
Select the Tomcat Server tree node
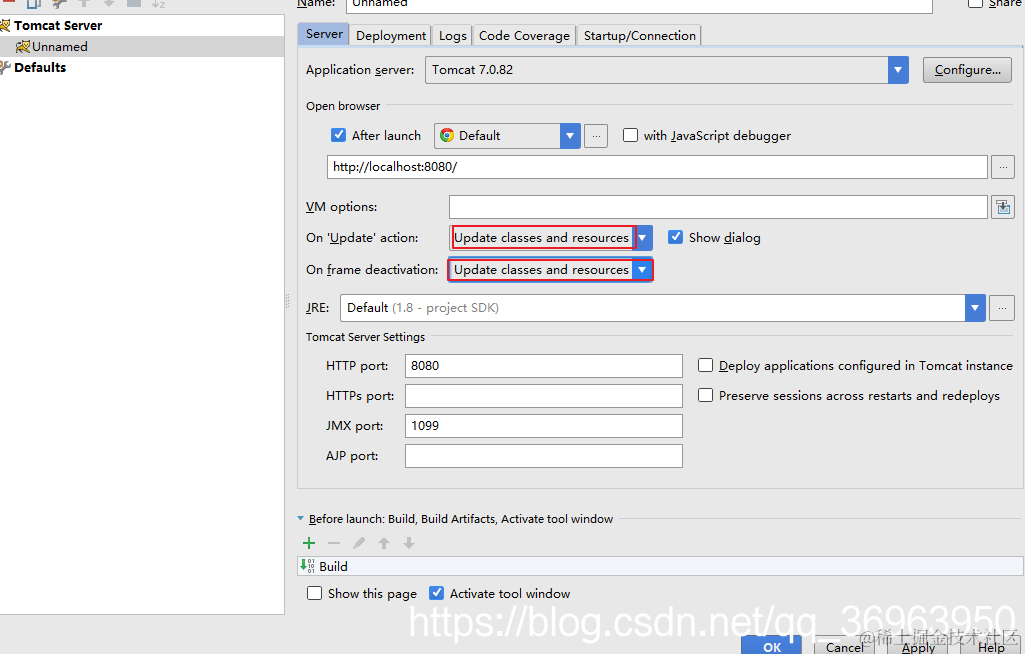[58, 26]
